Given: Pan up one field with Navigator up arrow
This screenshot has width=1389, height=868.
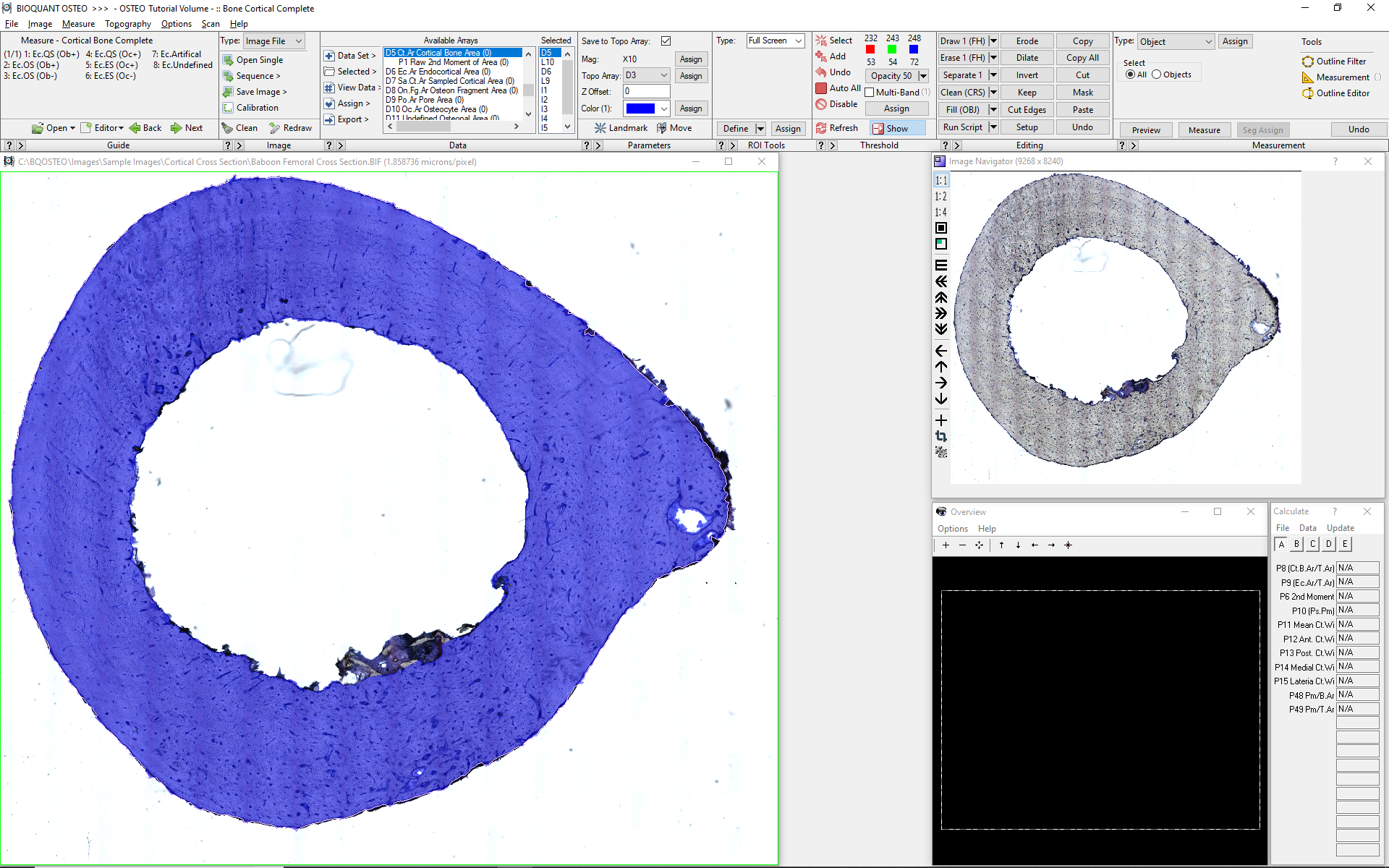Looking at the screenshot, I should (x=940, y=367).
